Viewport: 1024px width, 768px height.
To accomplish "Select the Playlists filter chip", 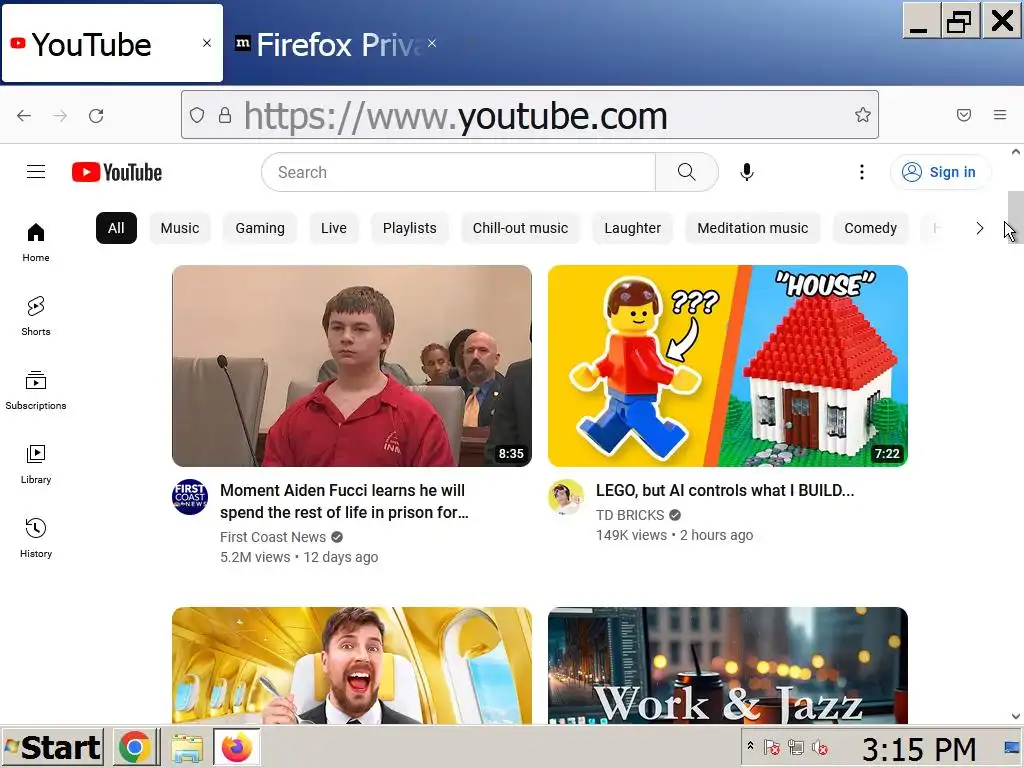I will [x=409, y=228].
